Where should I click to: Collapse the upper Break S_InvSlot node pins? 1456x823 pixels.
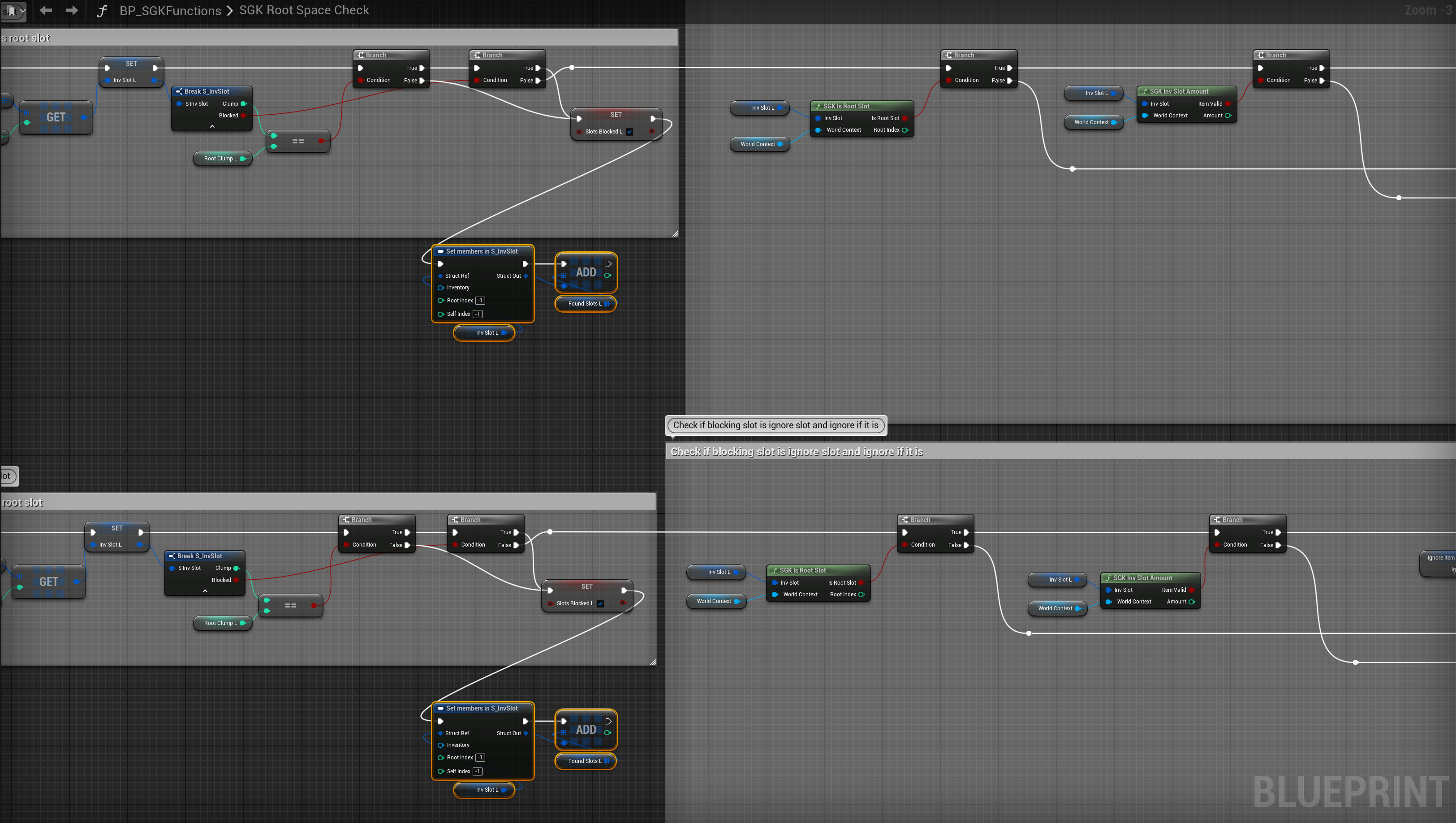click(212, 126)
